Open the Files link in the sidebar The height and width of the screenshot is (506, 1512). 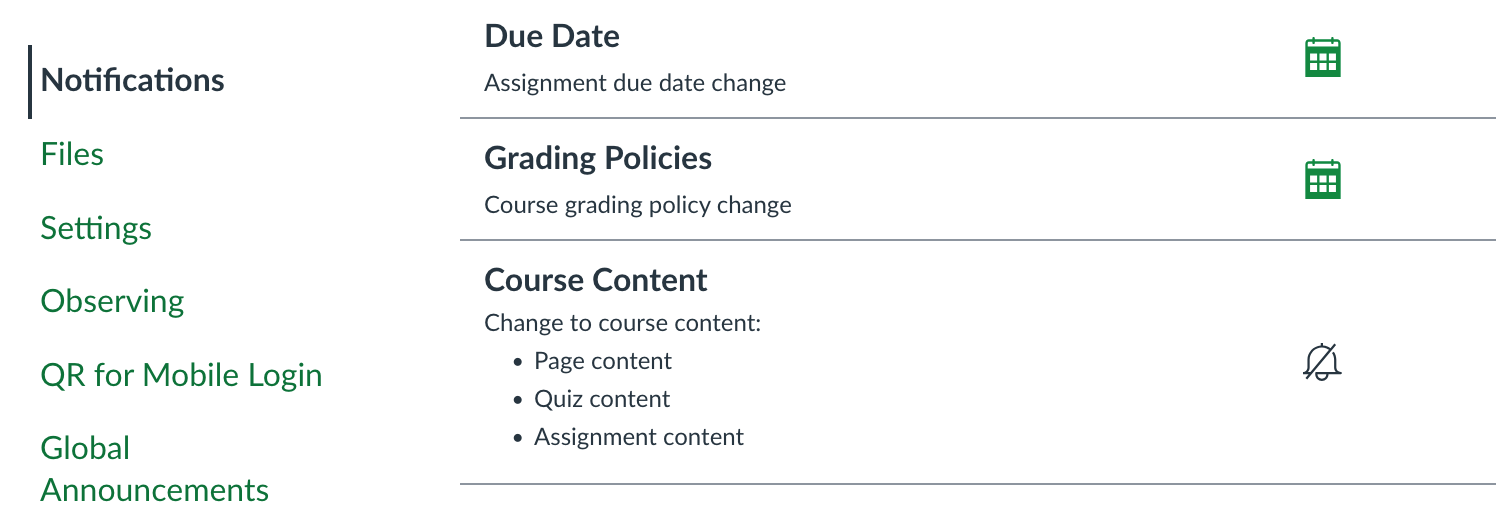[72, 154]
